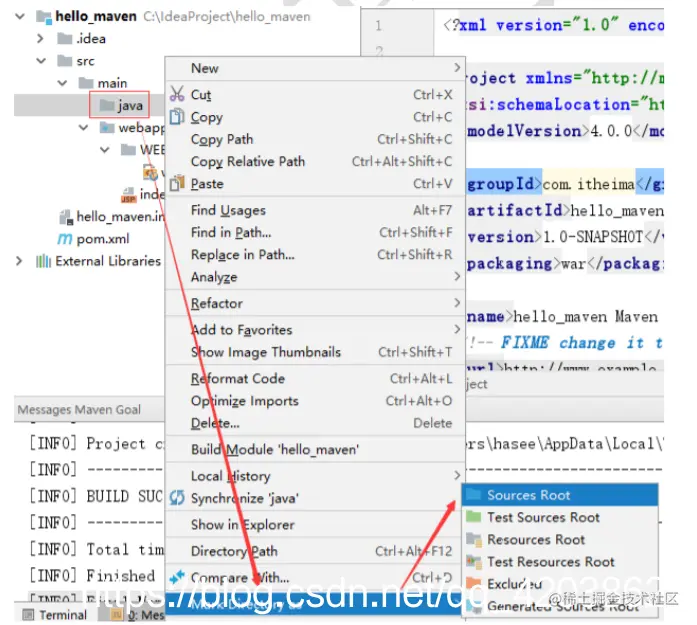Screen dimensions: 697x625
Task: Select hello_maven.iml in project tree
Action: point(120,217)
